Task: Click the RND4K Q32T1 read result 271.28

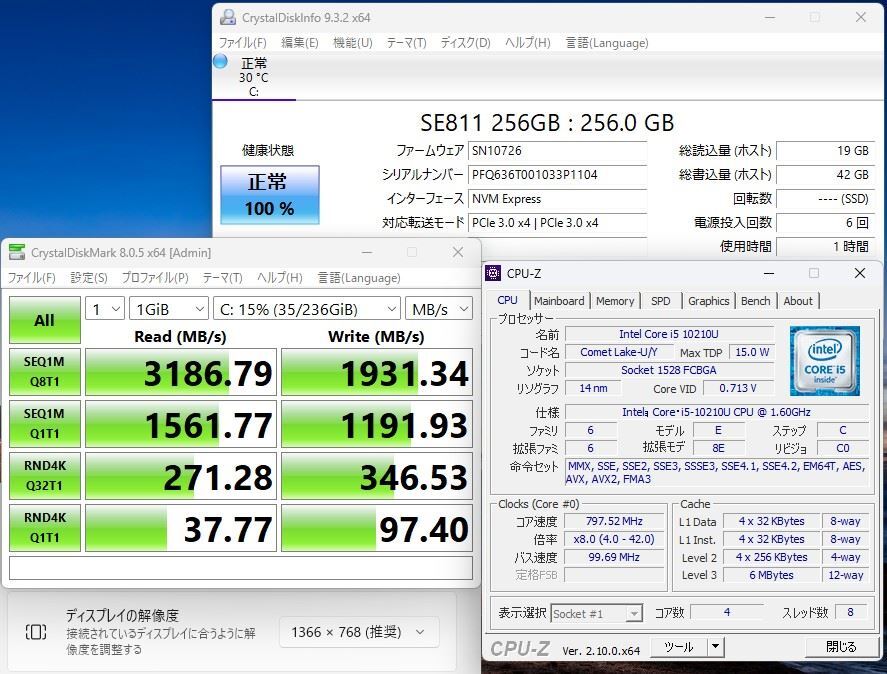Action: (x=181, y=476)
